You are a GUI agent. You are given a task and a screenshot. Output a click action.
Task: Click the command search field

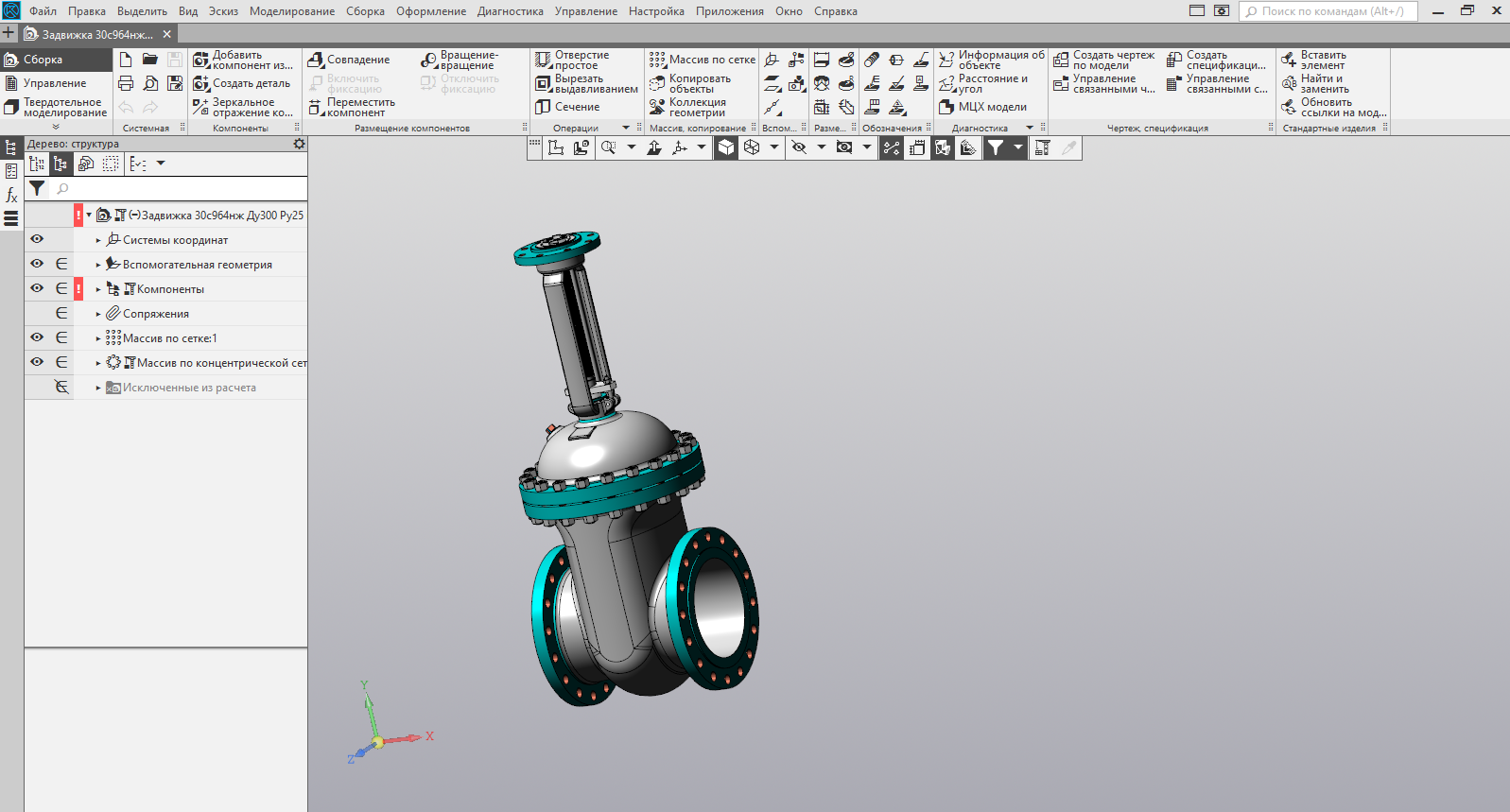coord(1328,11)
